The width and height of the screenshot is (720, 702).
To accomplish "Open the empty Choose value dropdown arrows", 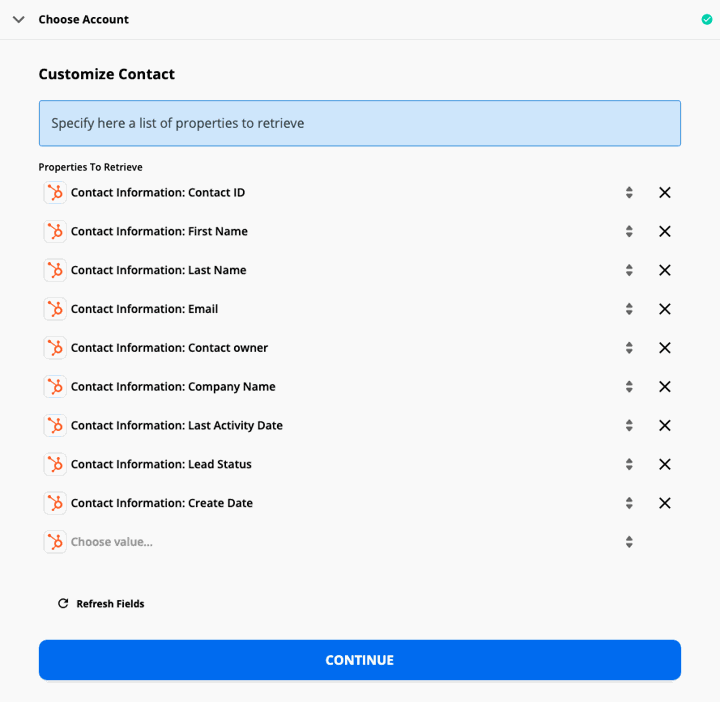I will tap(629, 542).
